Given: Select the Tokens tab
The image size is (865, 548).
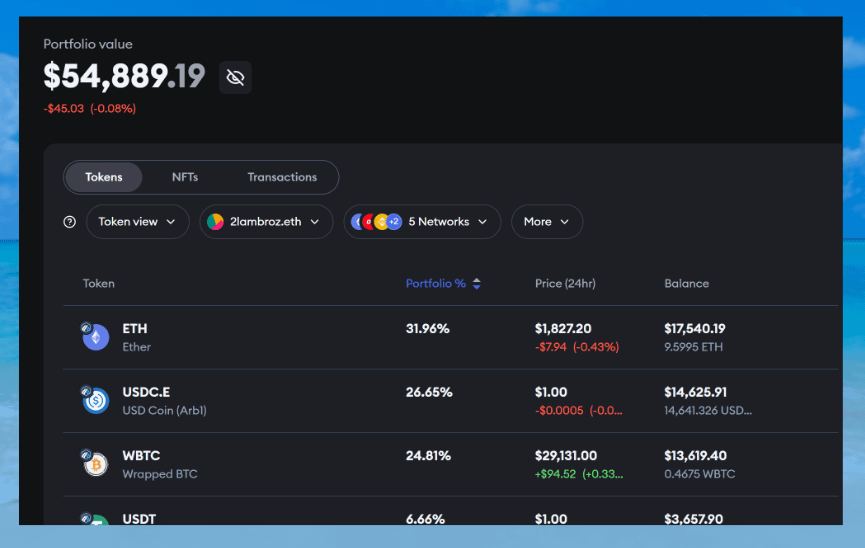Looking at the screenshot, I should tap(104, 177).
